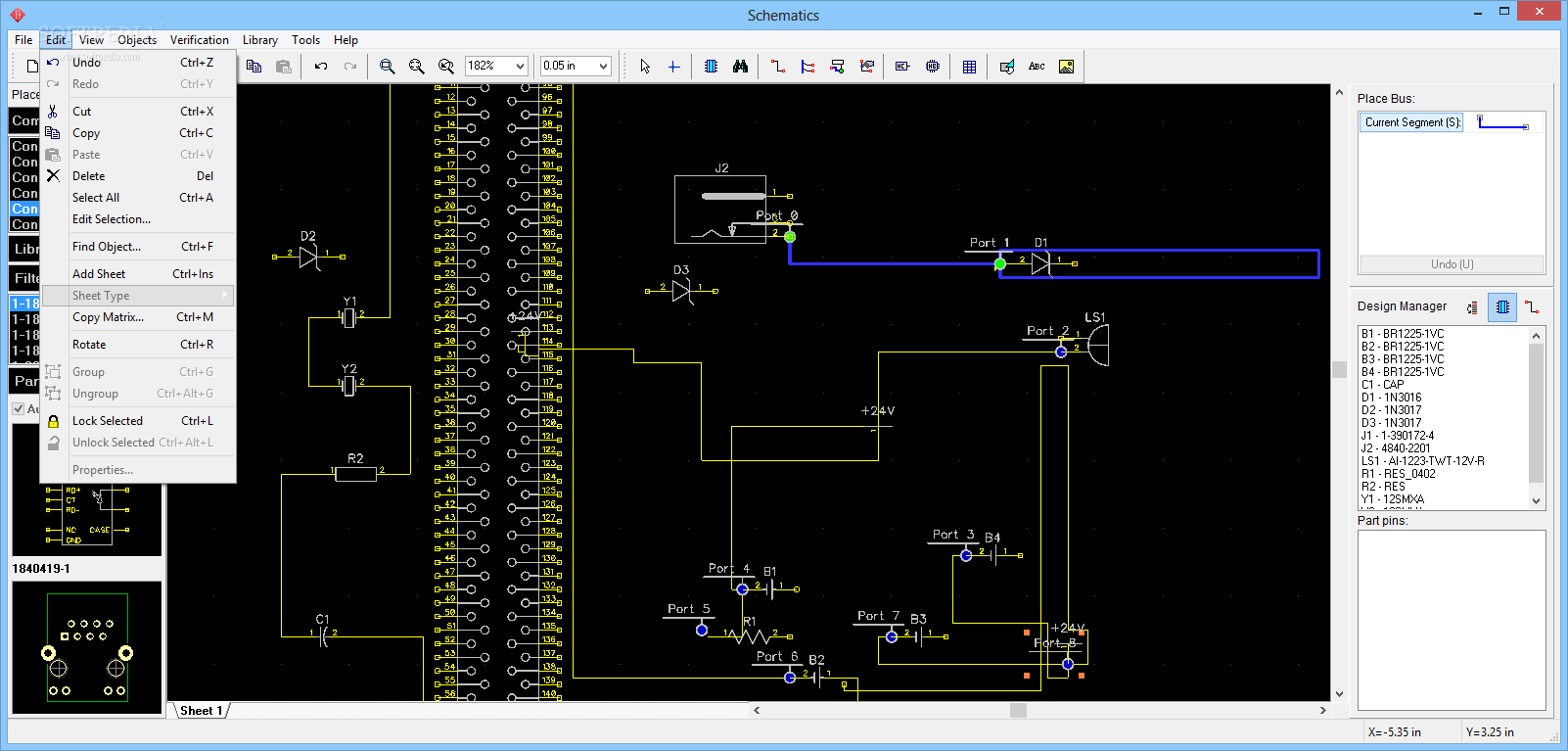Screen dimensions: 1568x751
Task: Select J2 - 4840-2201 in Design Manager
Action: [x=1395, y=448]
